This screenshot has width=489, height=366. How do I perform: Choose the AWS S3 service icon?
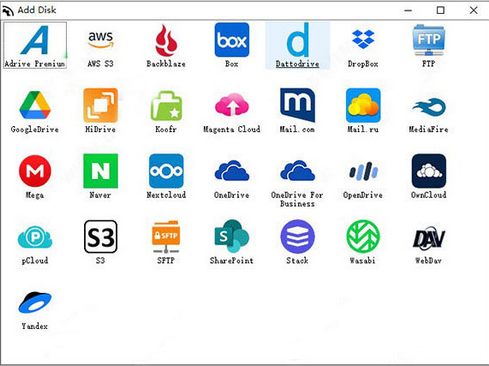[x=100, y=40]
